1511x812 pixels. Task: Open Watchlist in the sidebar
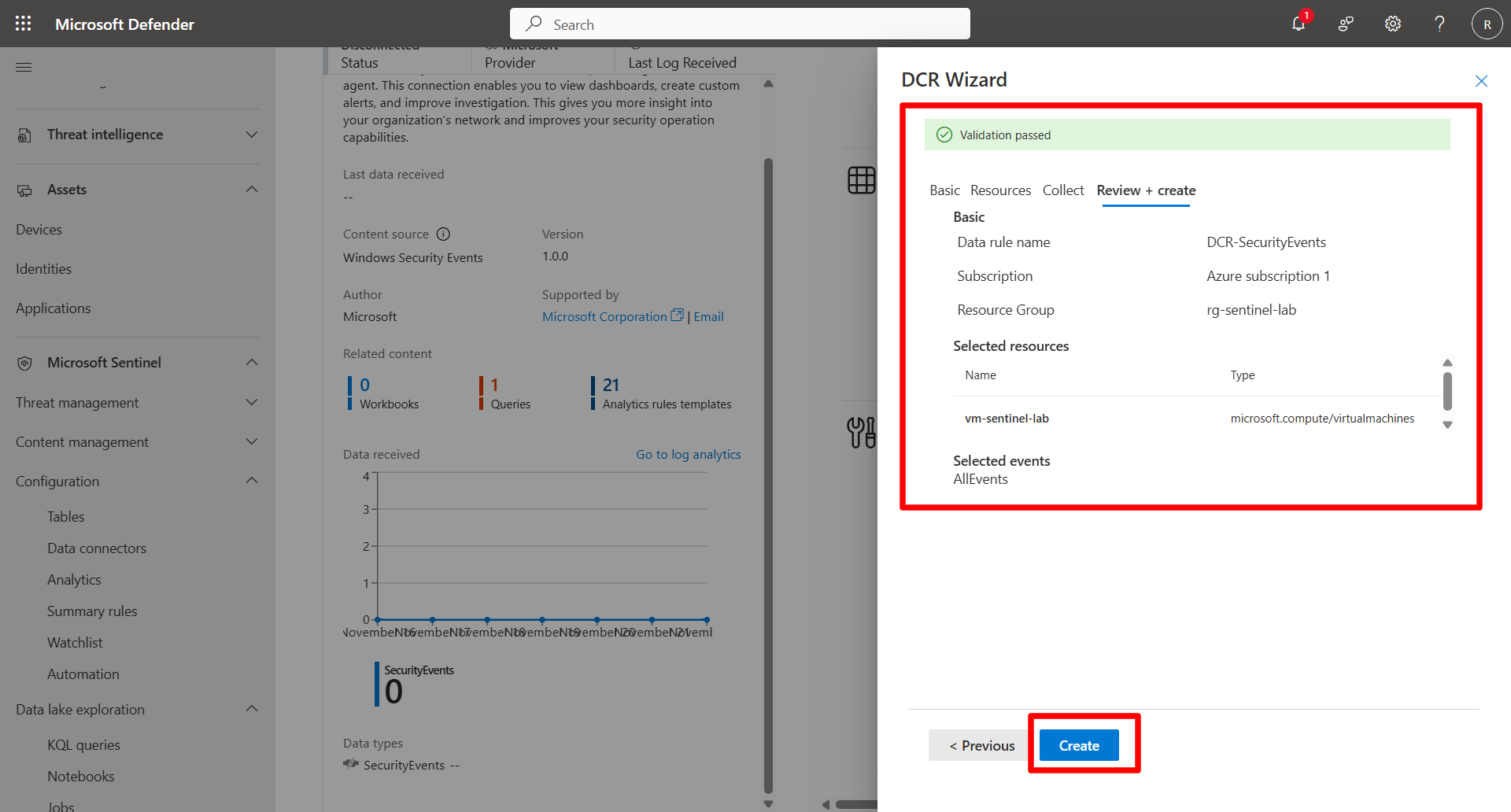point(75,642)
